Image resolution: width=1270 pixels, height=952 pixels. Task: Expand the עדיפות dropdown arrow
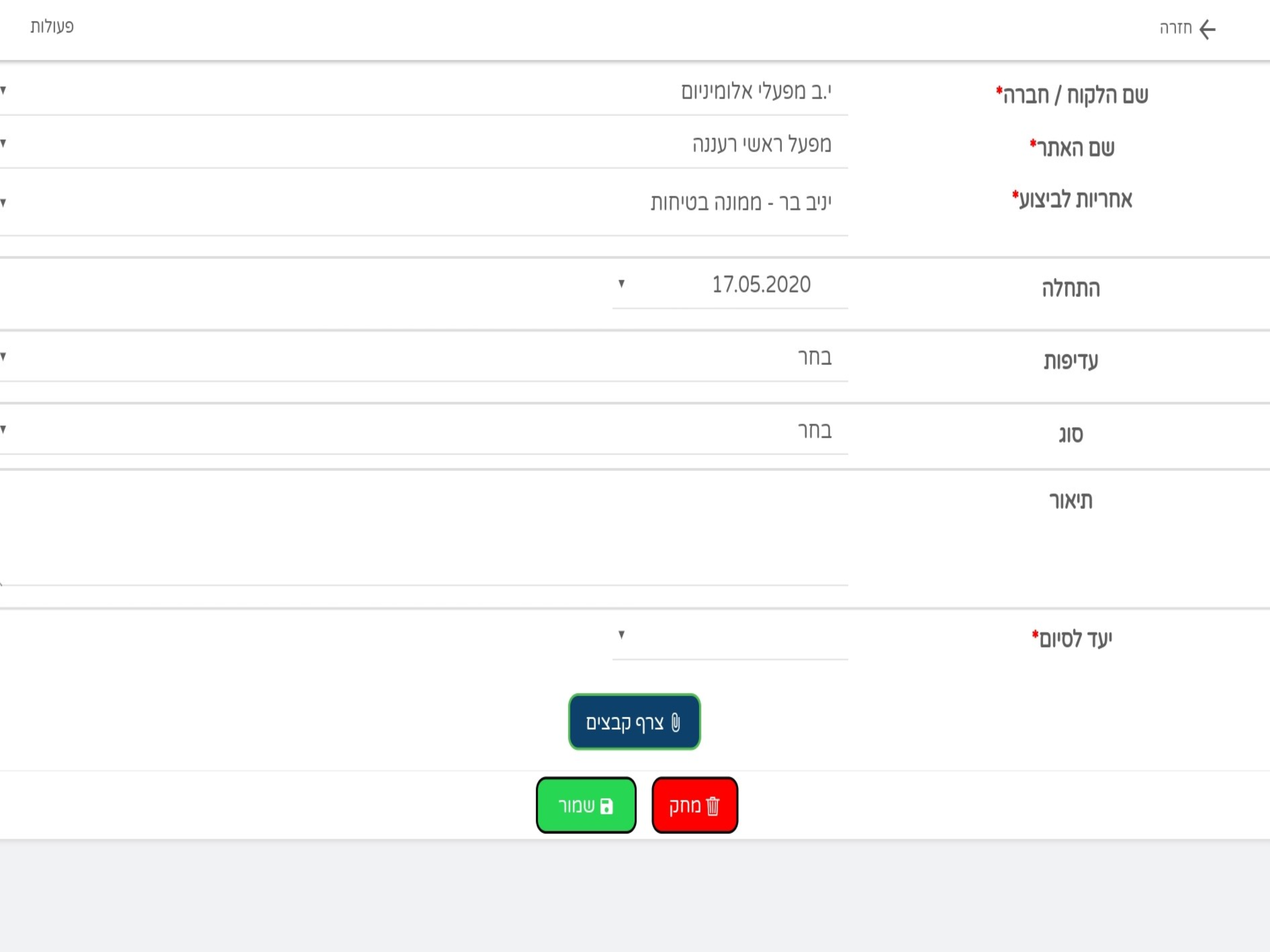tap(3, 357)
